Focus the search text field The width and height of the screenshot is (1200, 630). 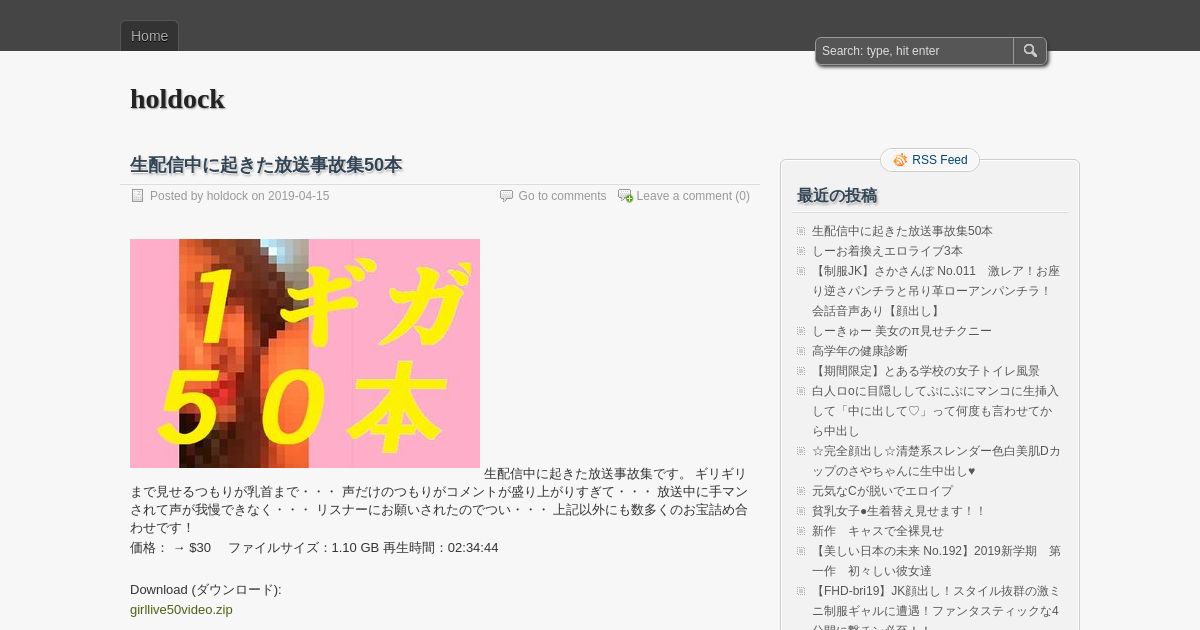point(915,51)
